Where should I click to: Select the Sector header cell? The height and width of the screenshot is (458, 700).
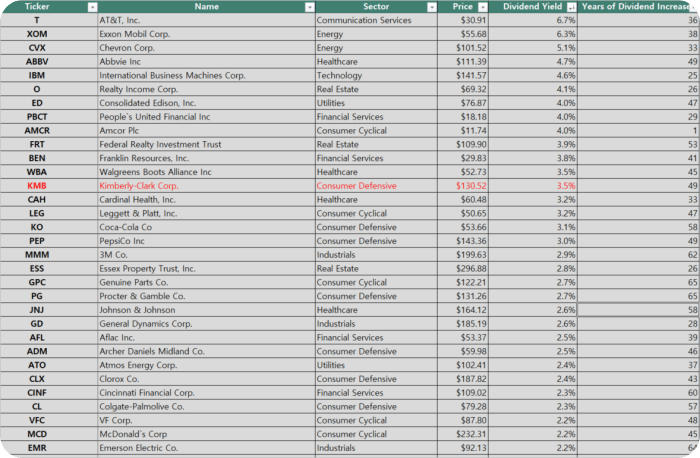[376, 7]
